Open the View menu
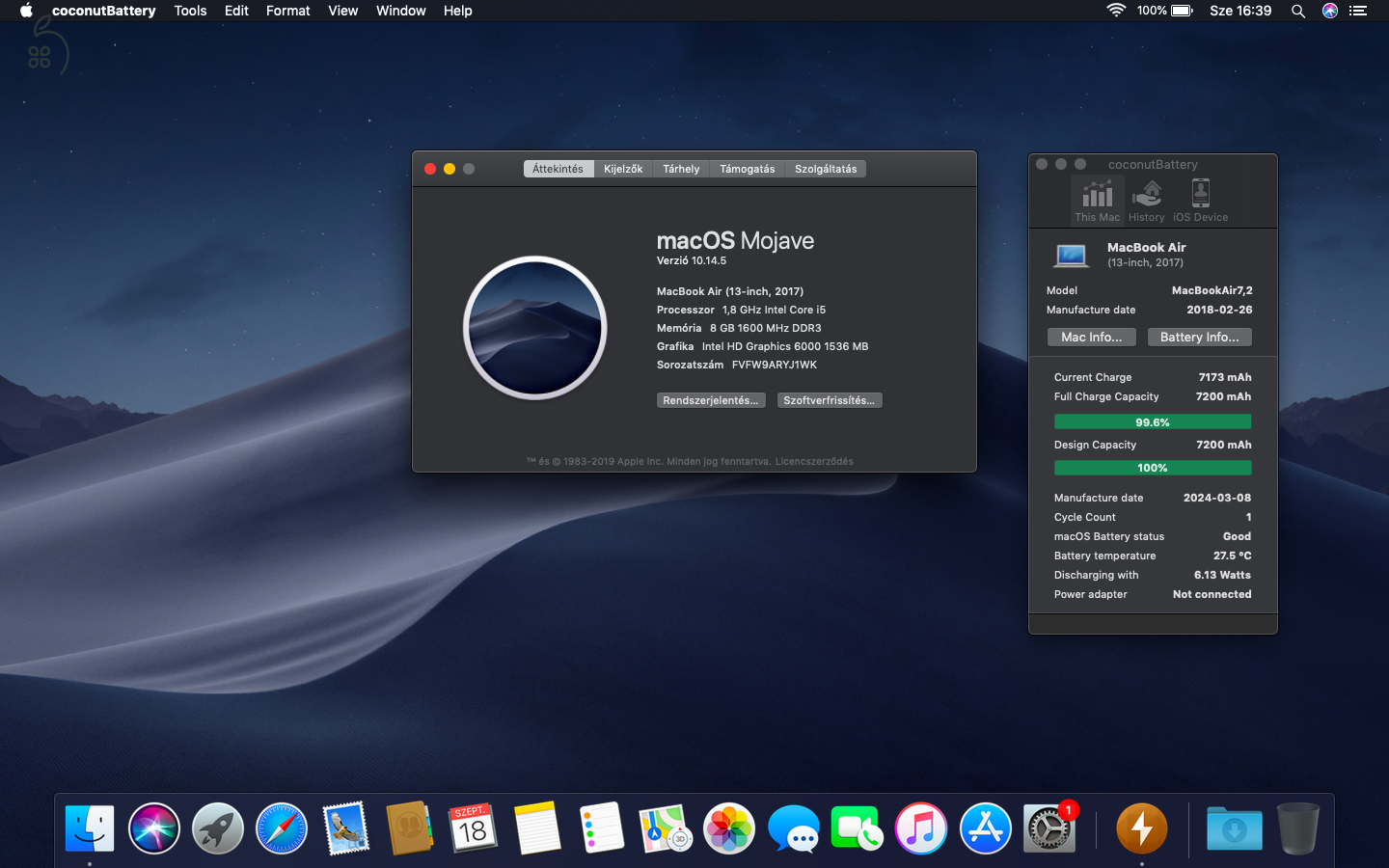The width and height of the screenshot is (1389, 868). point(342,11)
